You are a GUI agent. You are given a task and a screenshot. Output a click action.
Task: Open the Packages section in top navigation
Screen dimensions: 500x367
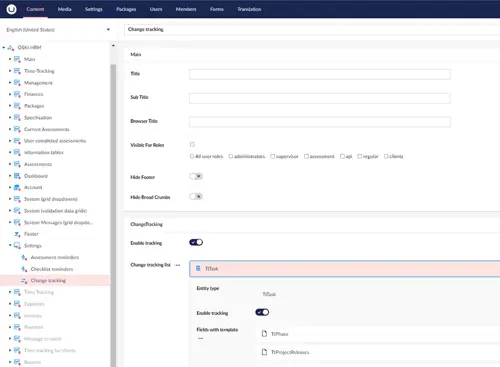tap(126, 9)
